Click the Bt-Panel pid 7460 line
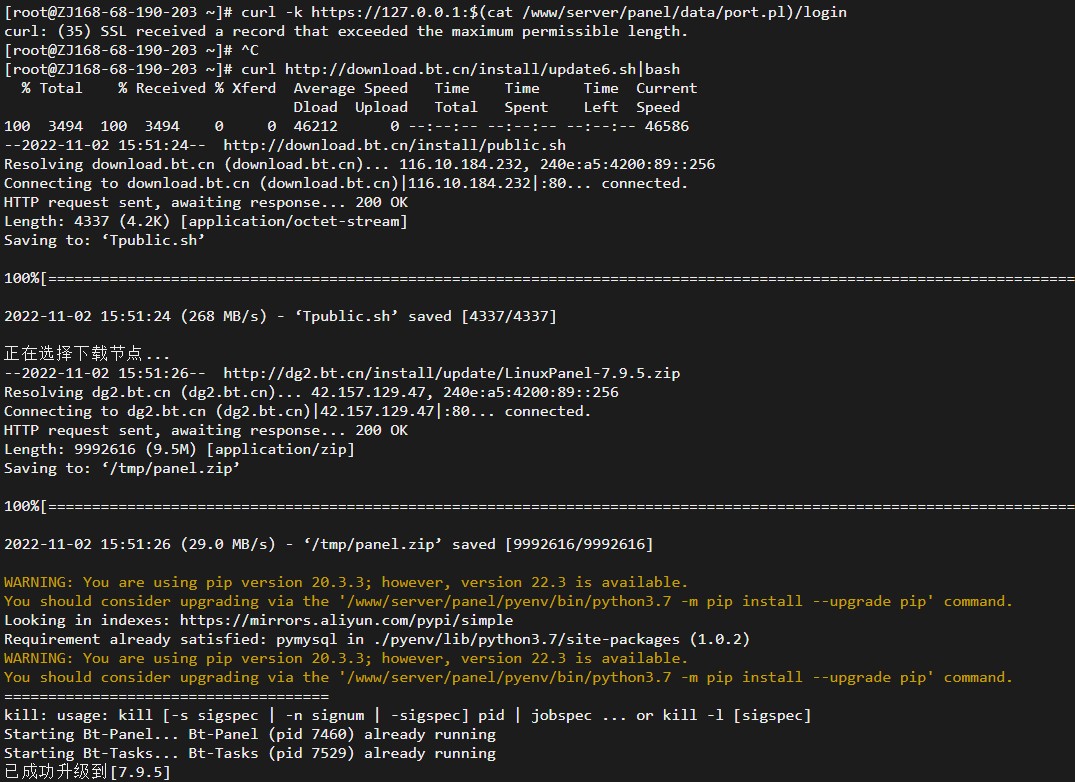1075x782 pixels. 250,735
